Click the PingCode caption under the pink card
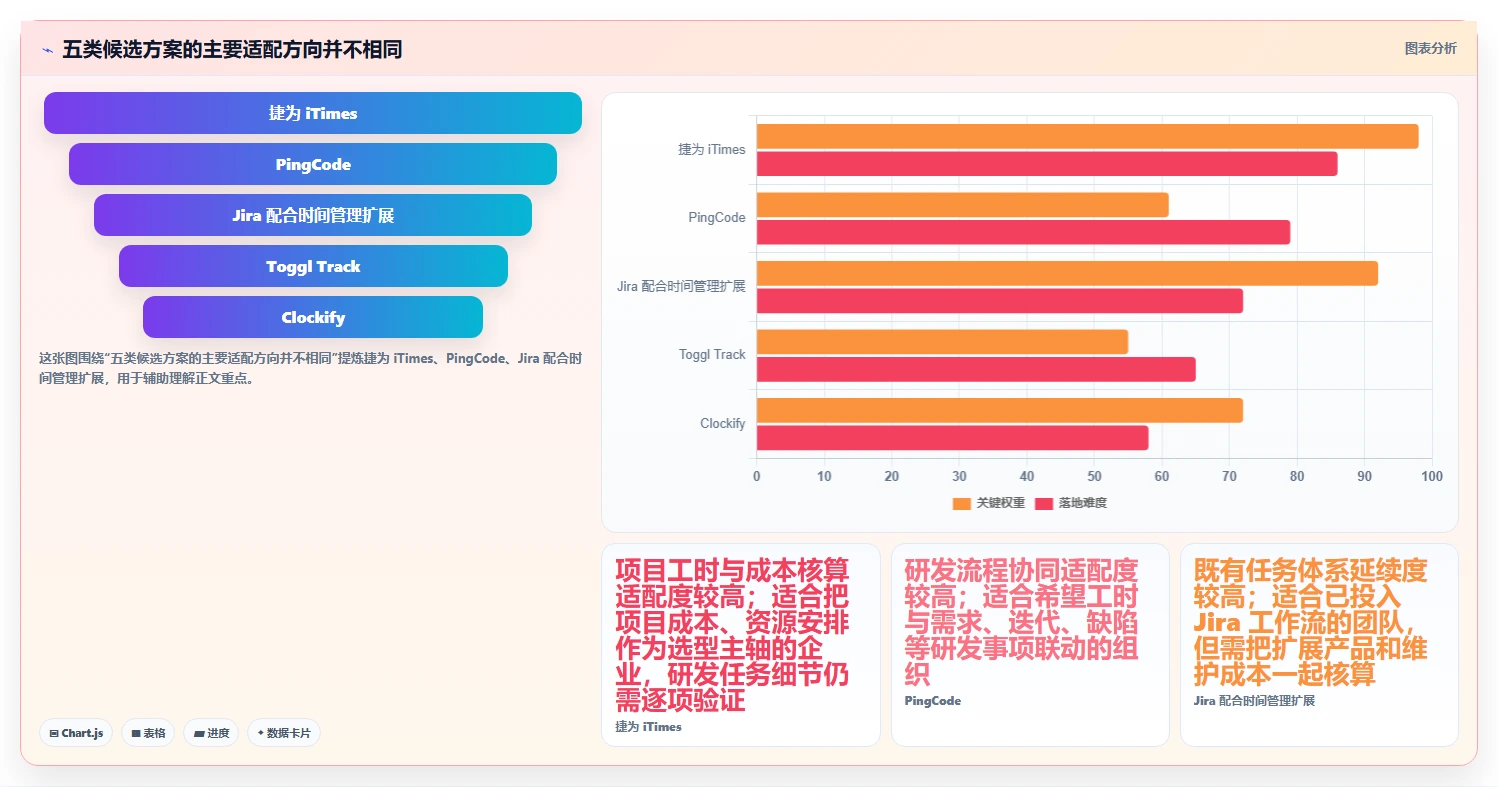 (933, 701)
